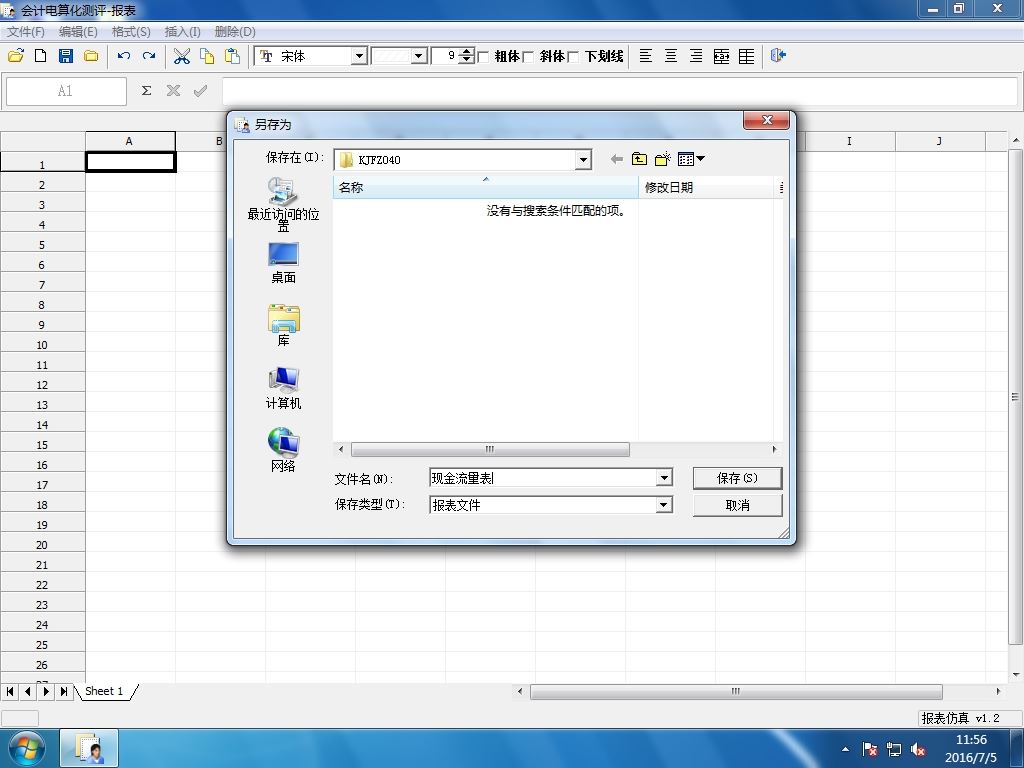This screenshot has width=1024, height=768.
Task: Click the scissors cut icon
Action: (x=182, y=56)
